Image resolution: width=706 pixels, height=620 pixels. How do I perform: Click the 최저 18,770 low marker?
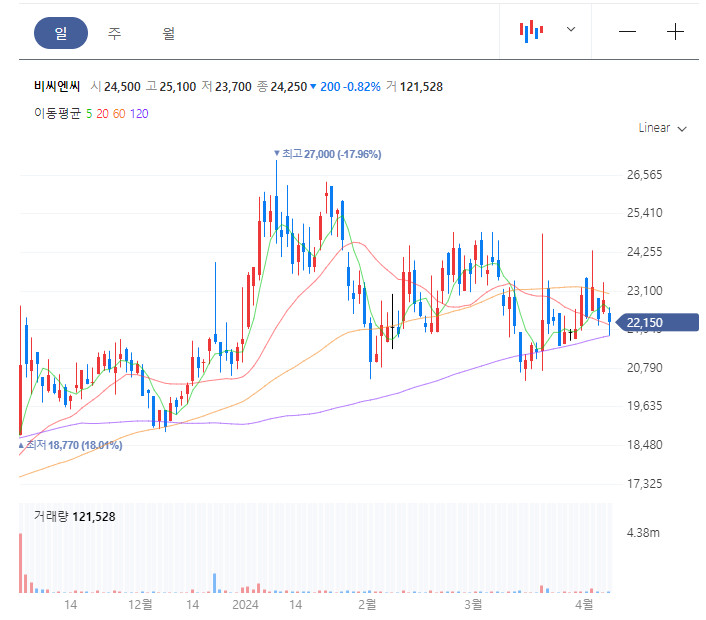[71, 445]
